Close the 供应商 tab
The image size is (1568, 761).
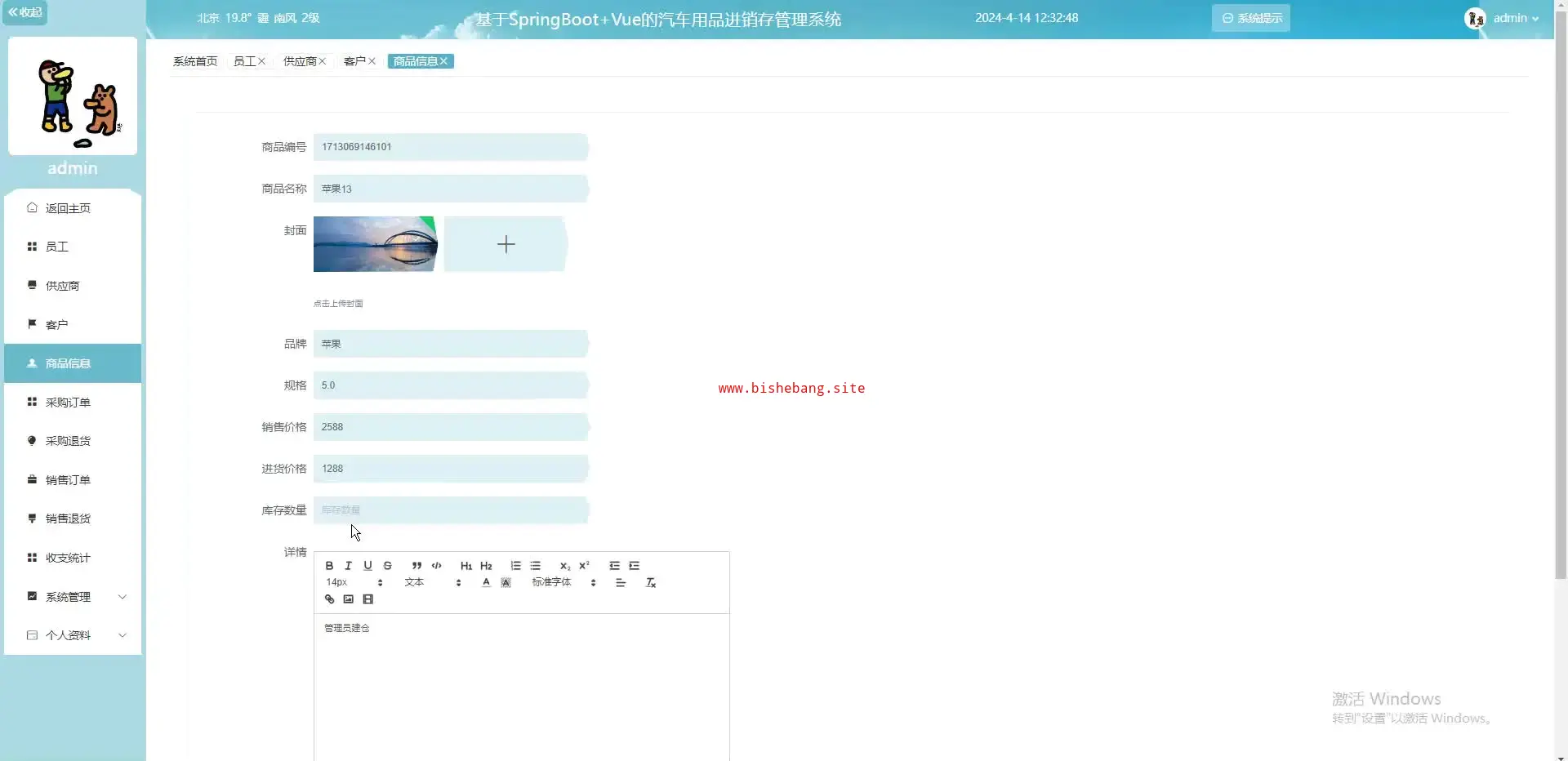pos(323,61)
